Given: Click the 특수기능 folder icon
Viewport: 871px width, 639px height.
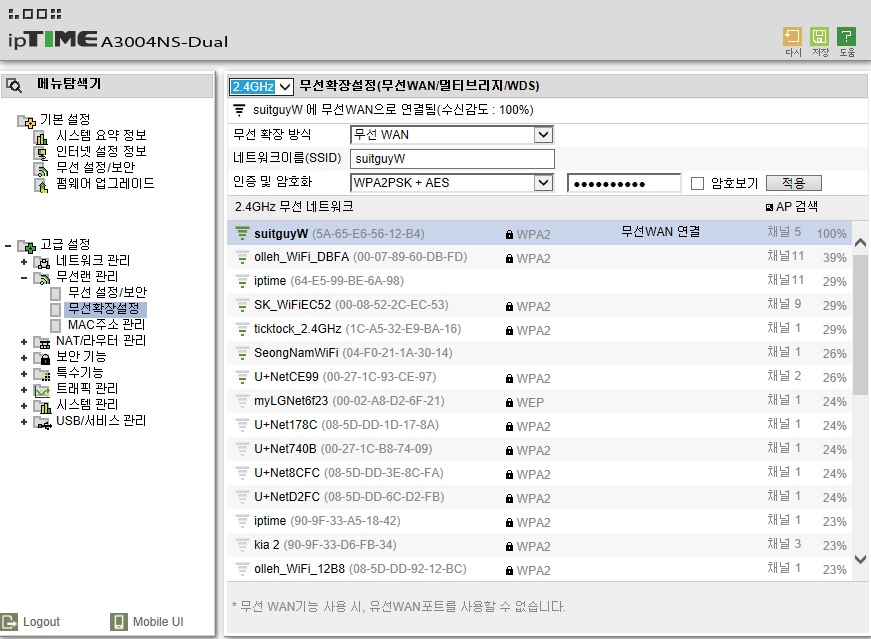Looking at the screenshot, I should coord(42,374).
